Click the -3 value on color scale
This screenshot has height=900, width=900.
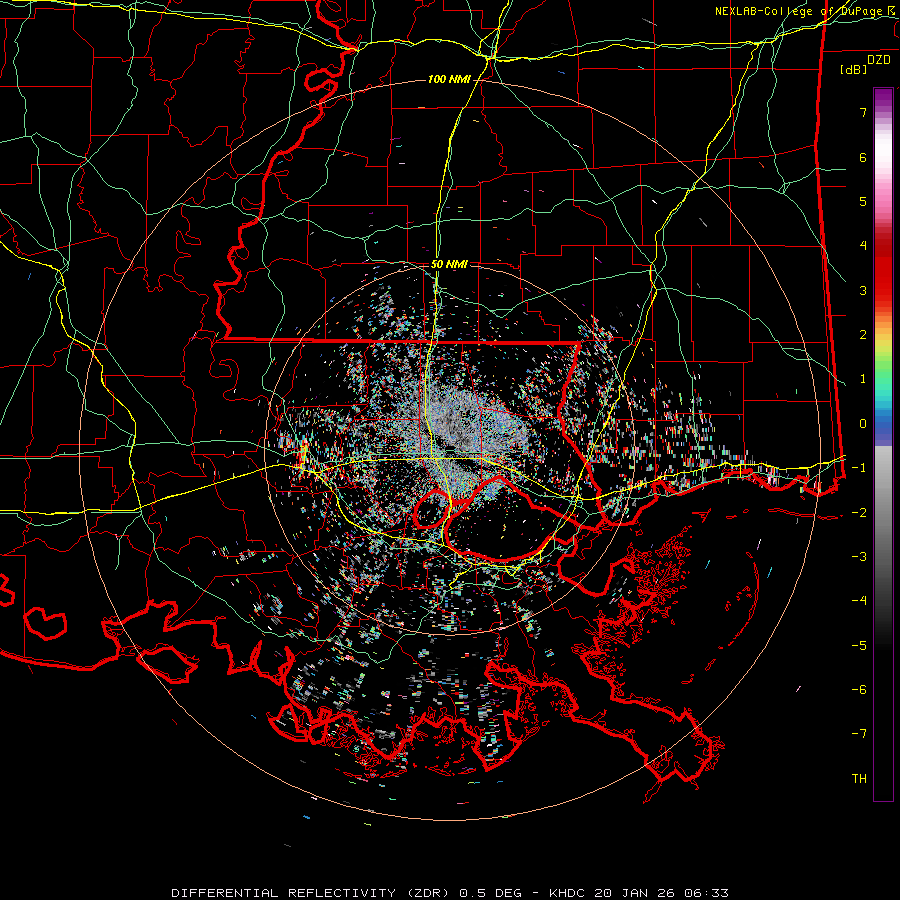[859, 557]
